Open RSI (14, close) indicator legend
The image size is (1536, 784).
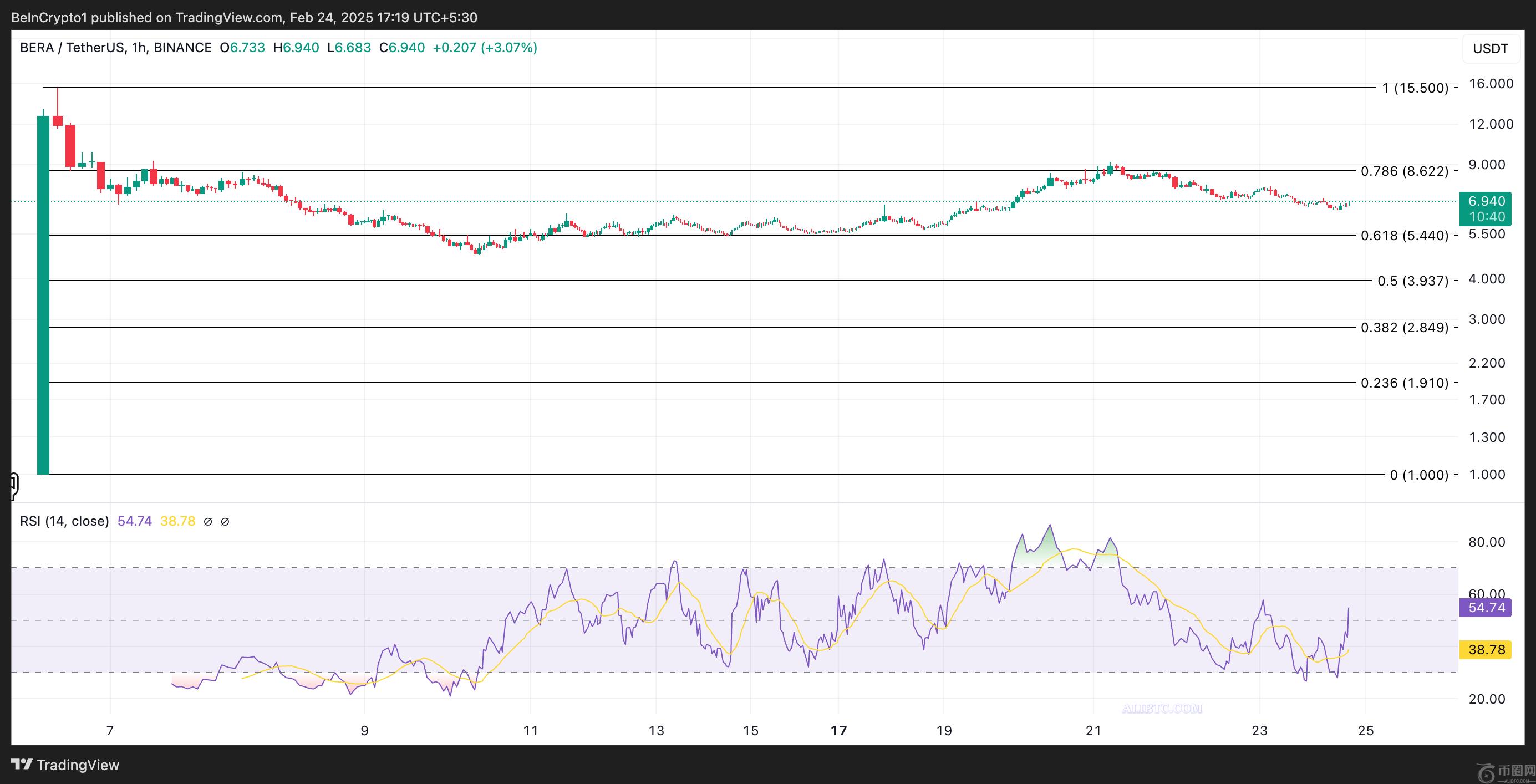coord(64,522)
